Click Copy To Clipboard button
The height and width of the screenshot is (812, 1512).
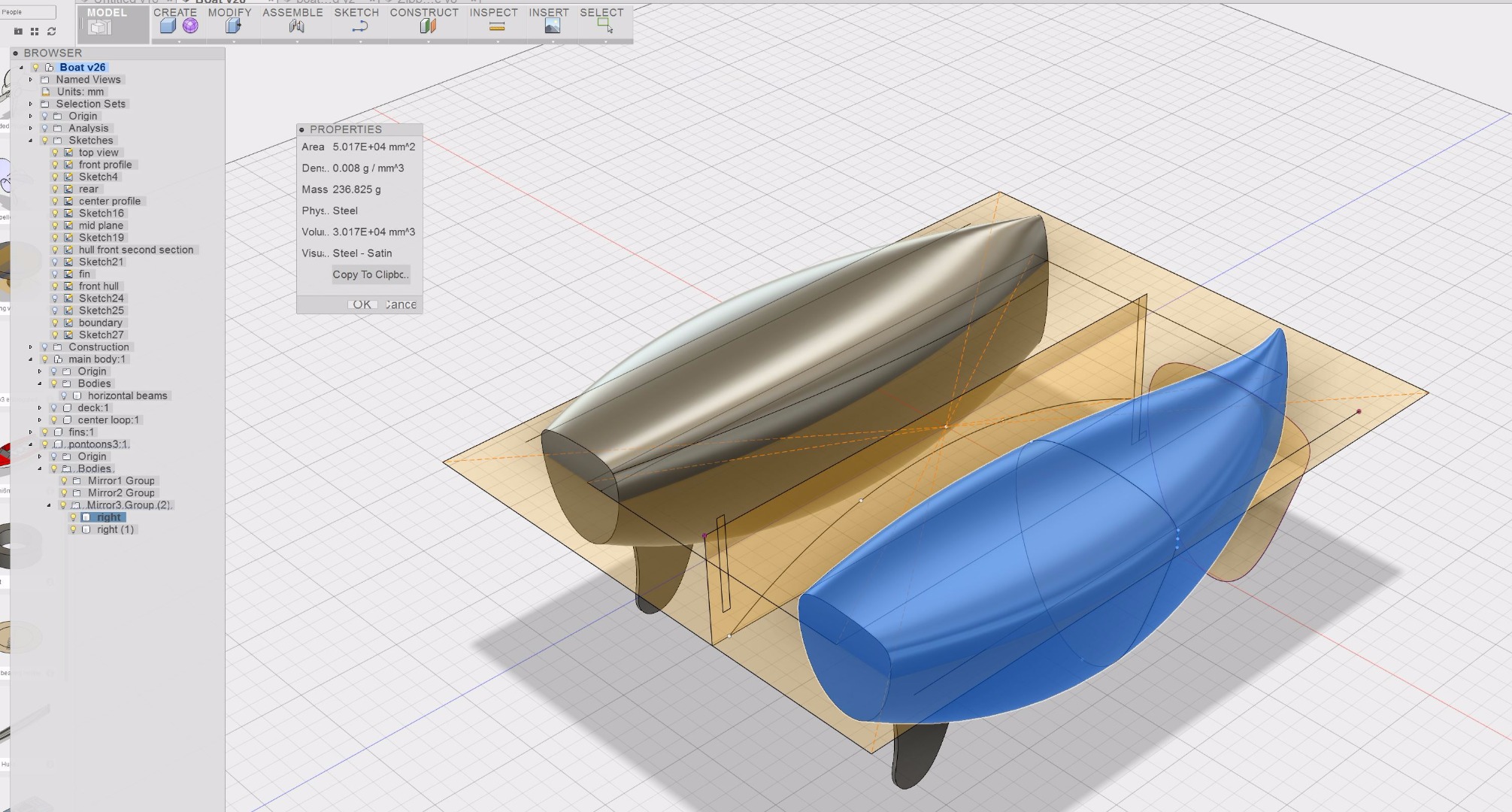click(371, 274)
